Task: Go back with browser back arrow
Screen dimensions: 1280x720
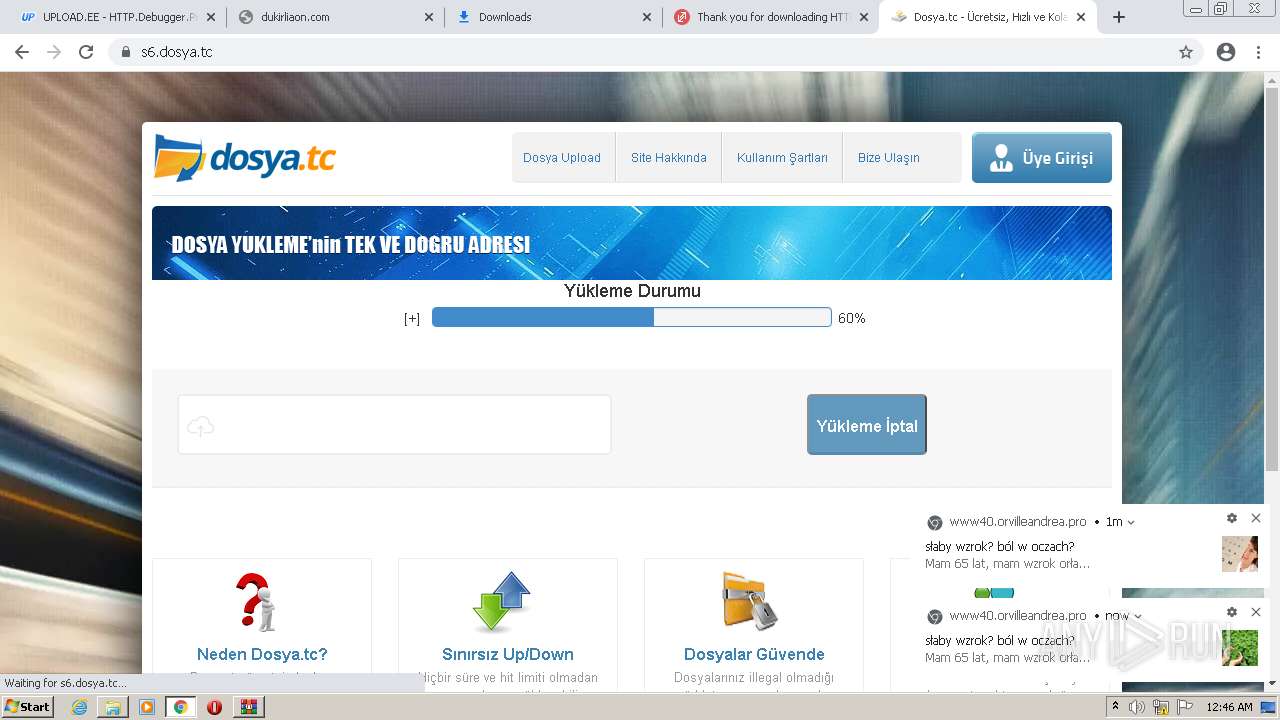Action: pos(22,52)
